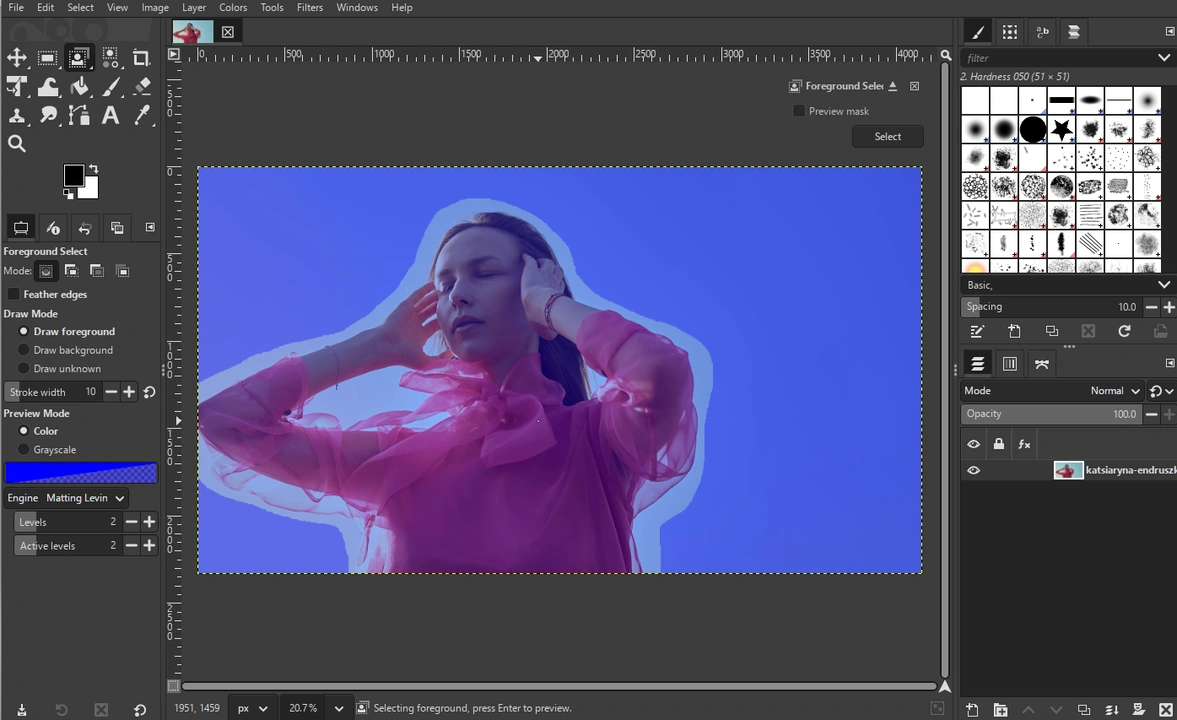Click the blue preview mask color bar
The image size is (1177, 720).
pyautogui.click(x=81, y=472)
